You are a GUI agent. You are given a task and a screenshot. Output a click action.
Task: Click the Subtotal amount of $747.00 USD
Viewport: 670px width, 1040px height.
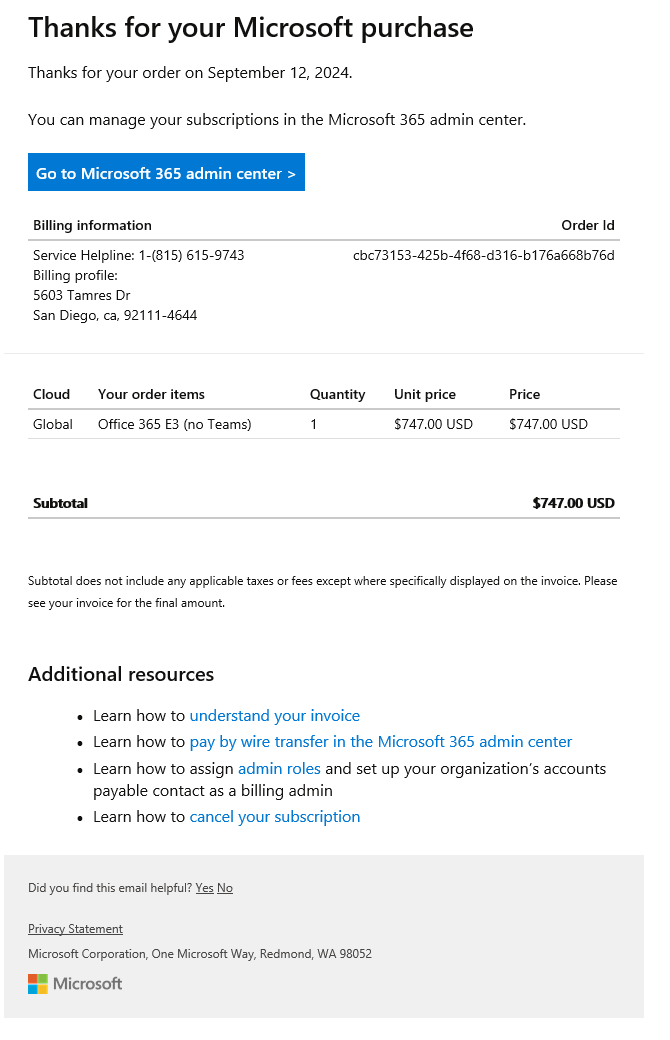pyautogui.click(x=573, y=503)
